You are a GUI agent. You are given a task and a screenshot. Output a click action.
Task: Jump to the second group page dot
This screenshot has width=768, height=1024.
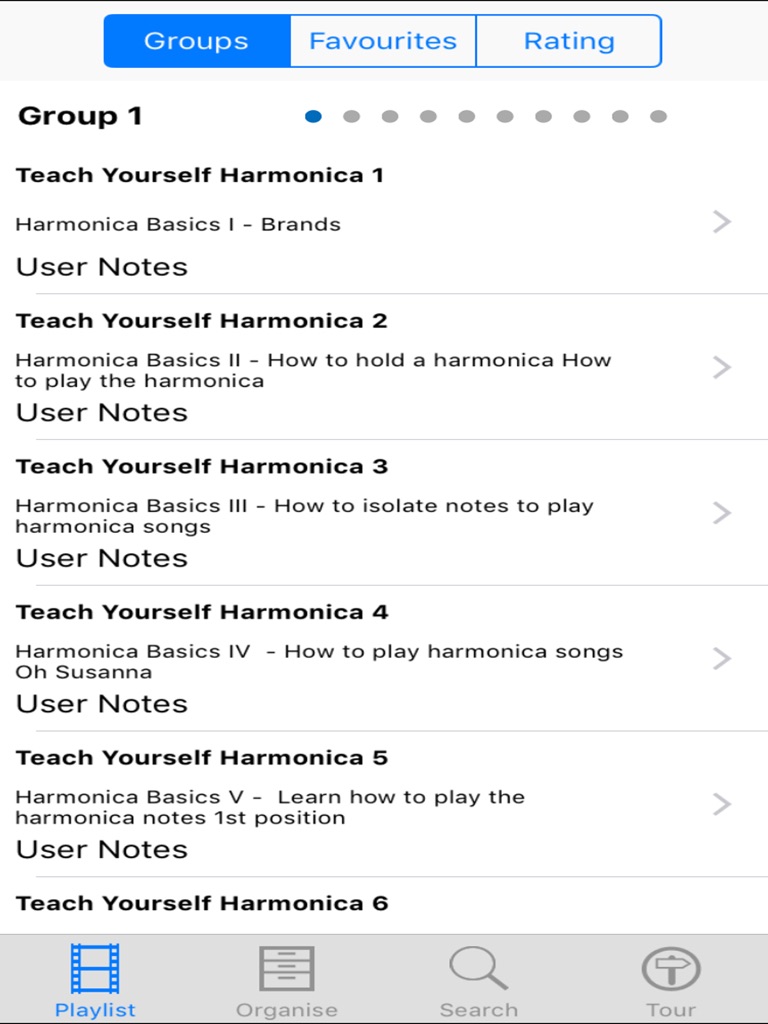[351, 116]
